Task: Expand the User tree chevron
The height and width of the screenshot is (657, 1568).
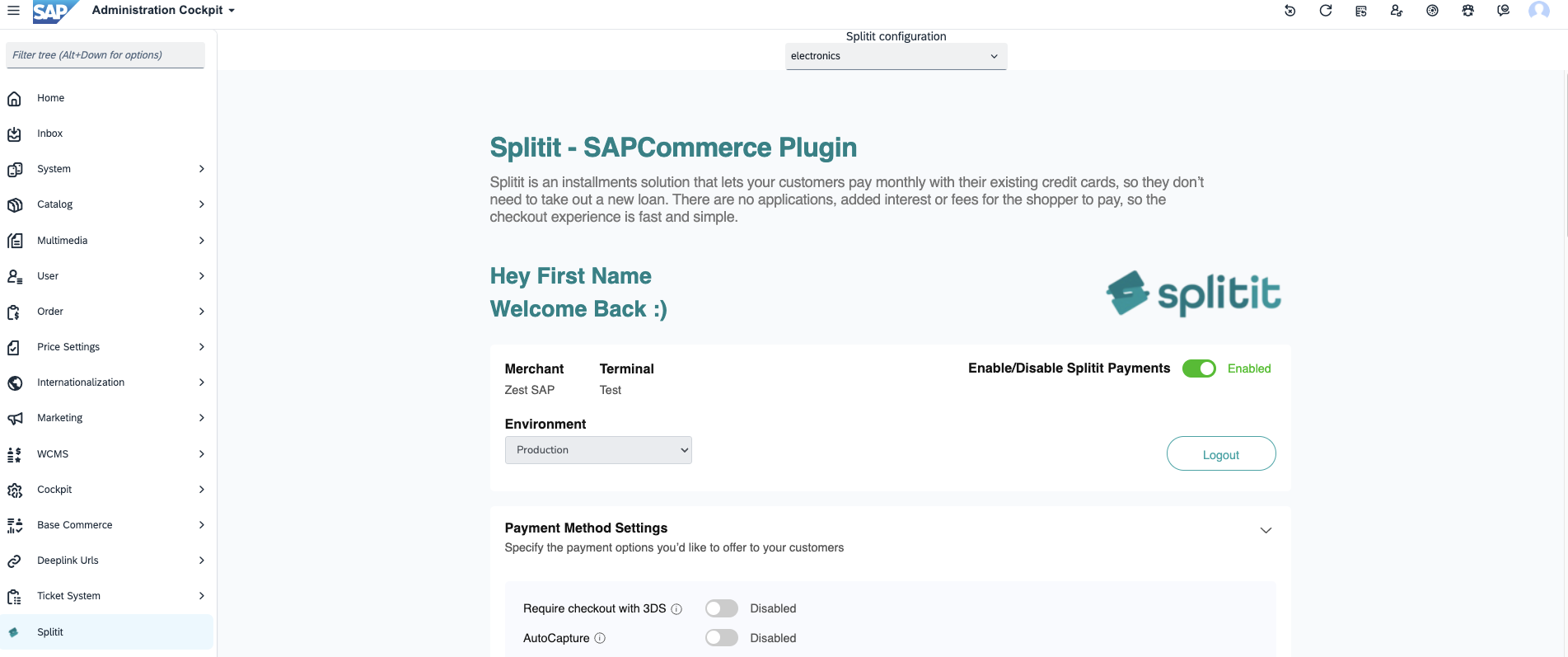Action: 202,276
